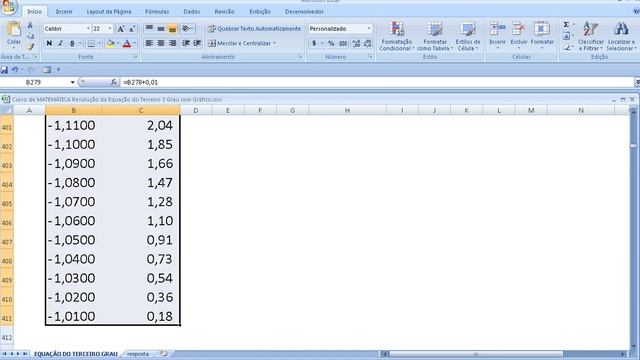Click the text orientation icon
Image resolution: width=640 pixels, height=360 pixels.
point(187,29)
